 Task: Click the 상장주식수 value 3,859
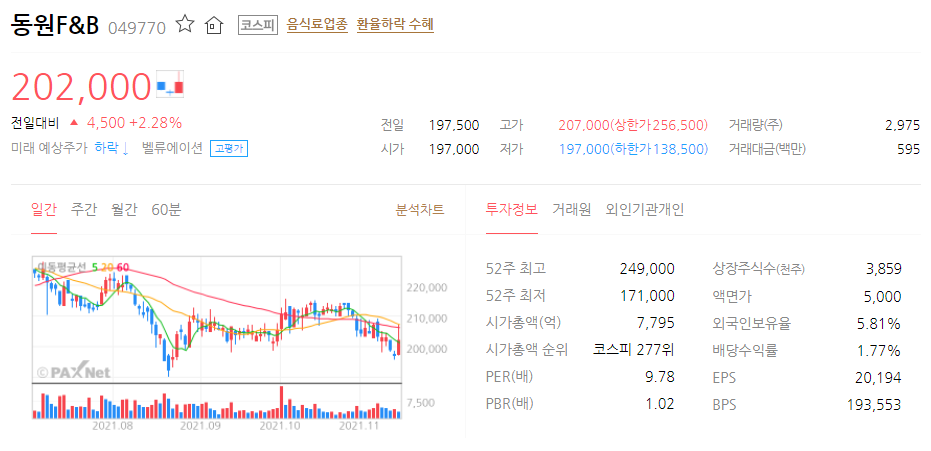884,269
